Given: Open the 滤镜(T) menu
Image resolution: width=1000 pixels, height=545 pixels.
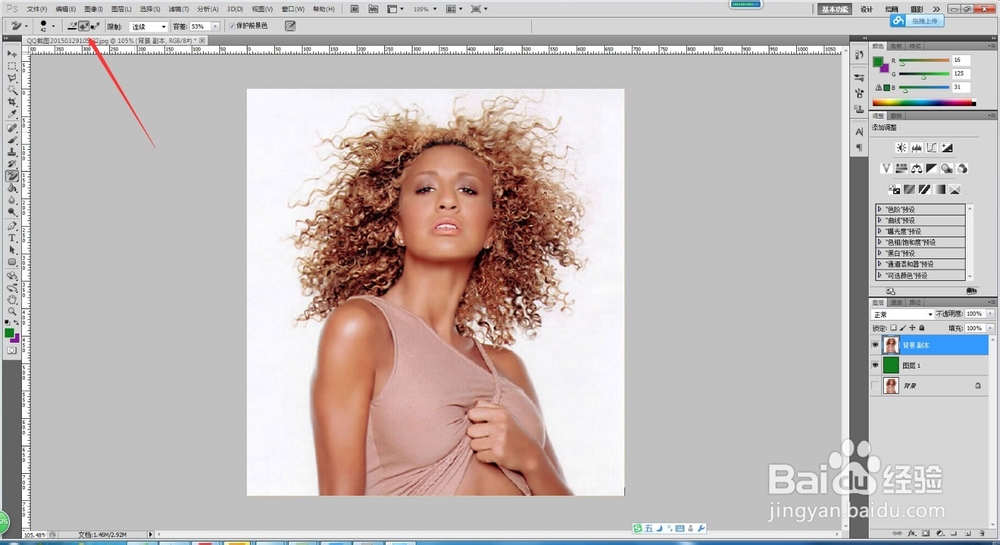Looking at the screenshot, I should point(179,9).
